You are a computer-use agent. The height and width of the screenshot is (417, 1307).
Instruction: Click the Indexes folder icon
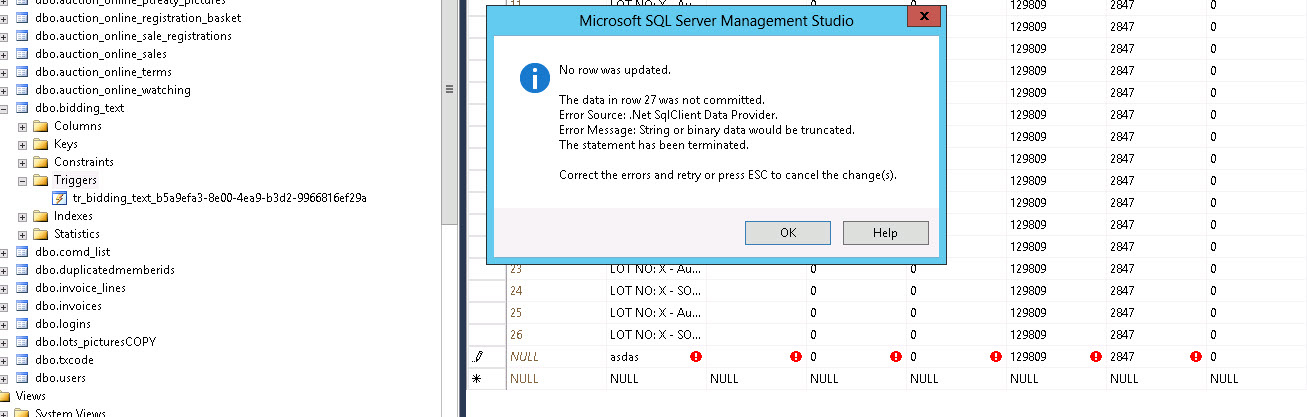tap(41, 216)
